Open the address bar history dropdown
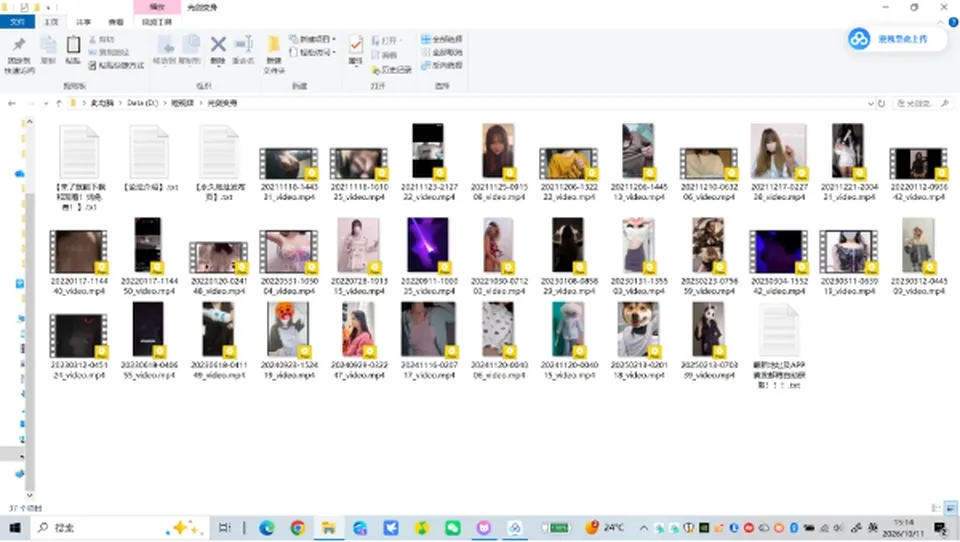960x542 pixels. (x=871, y=104)
